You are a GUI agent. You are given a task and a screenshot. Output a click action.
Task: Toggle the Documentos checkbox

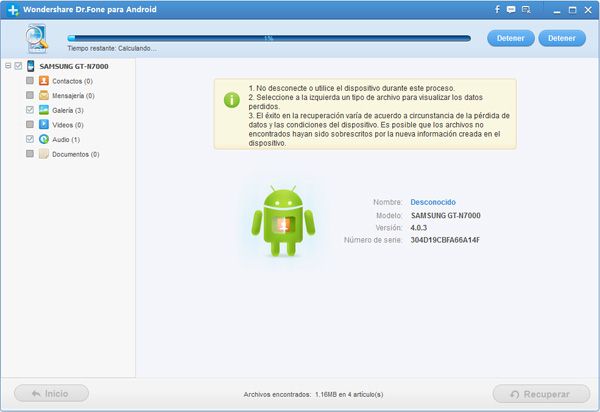click(x=30, y=154)
